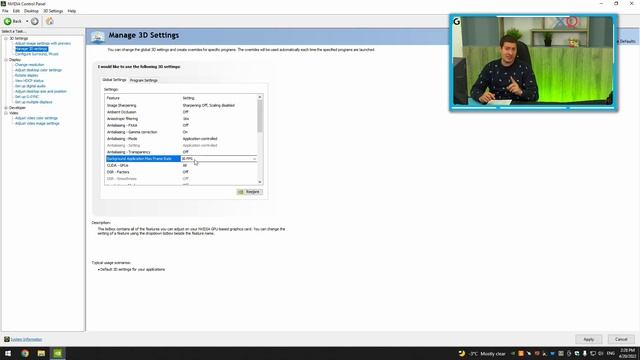
Task: Select the DSR - Factors row
Action: 182,172
